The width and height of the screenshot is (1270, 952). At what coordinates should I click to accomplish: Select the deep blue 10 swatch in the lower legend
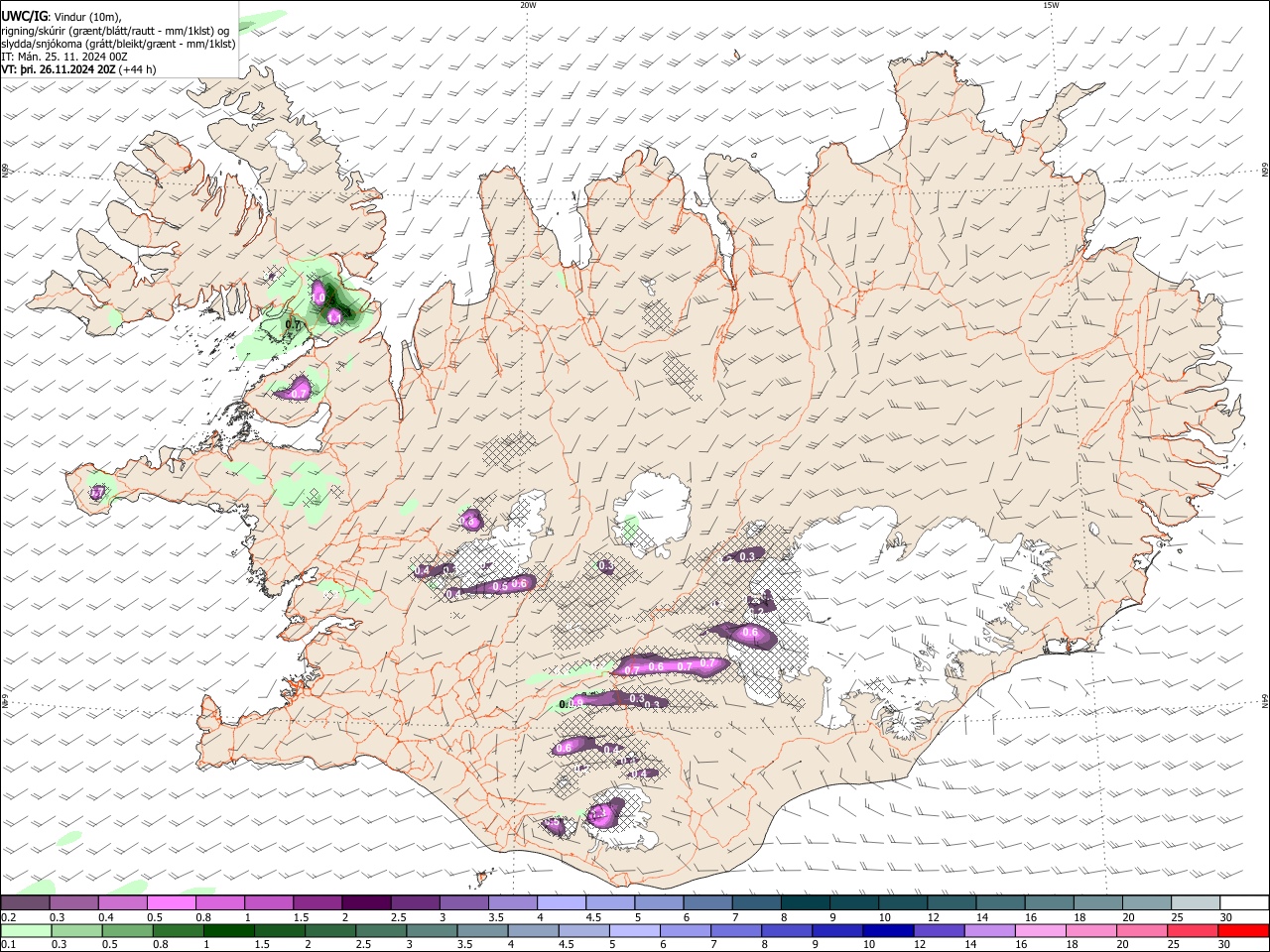pos(887,931)
